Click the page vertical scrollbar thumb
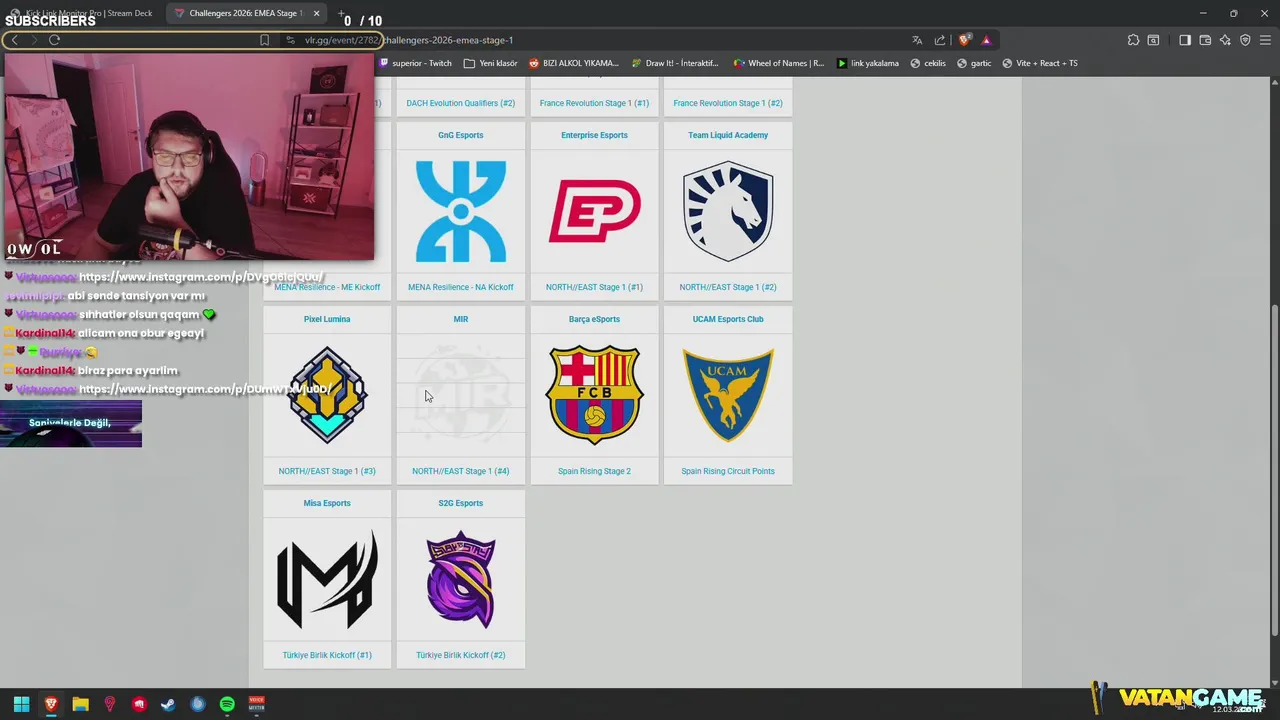The width and height of the screenshot is (1280, 720). tap(1274, 470)
